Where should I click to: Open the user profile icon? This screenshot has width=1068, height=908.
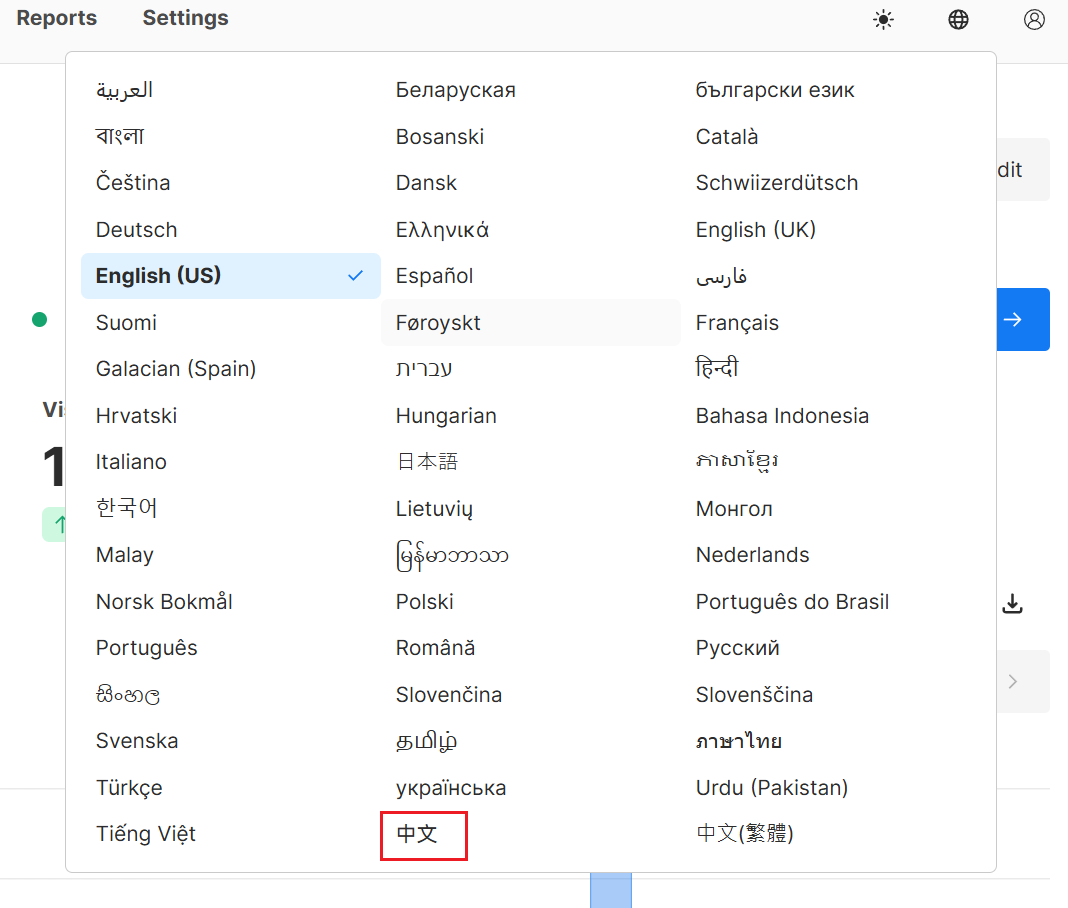pos(1034,20)
